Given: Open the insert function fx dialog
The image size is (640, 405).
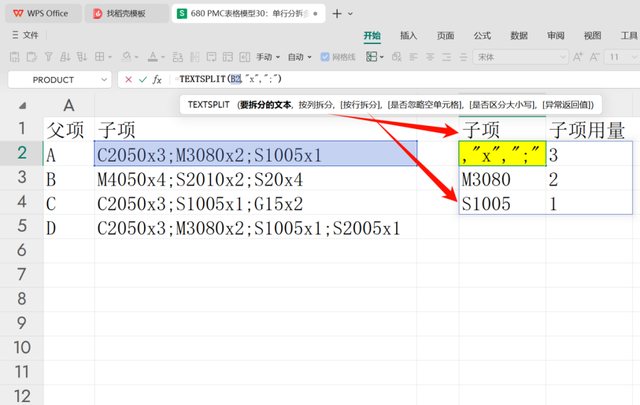Looking at the screenshot, I should tap(160, 78).
